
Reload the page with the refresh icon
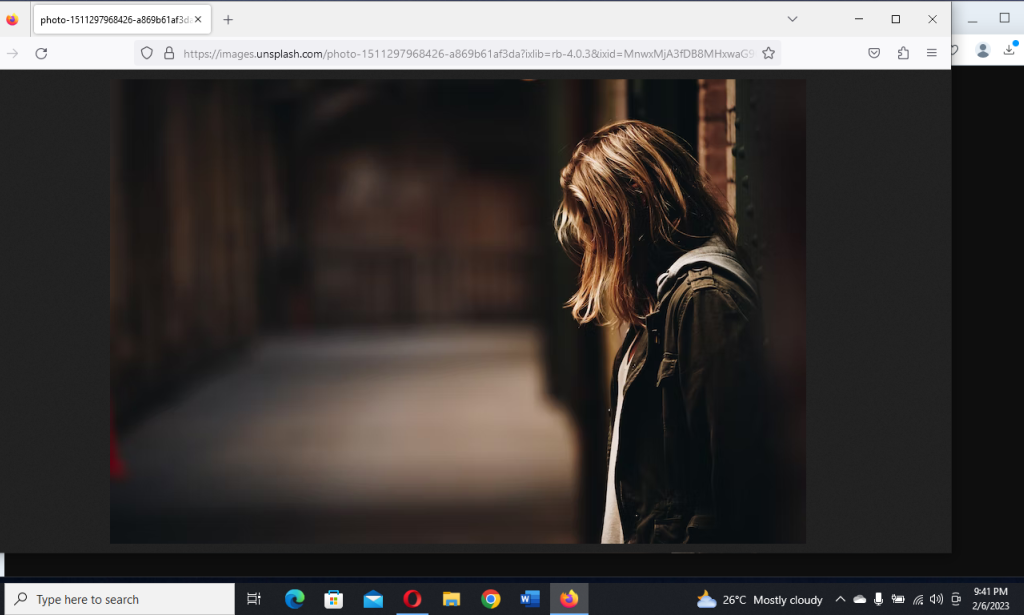coord(41,53)
